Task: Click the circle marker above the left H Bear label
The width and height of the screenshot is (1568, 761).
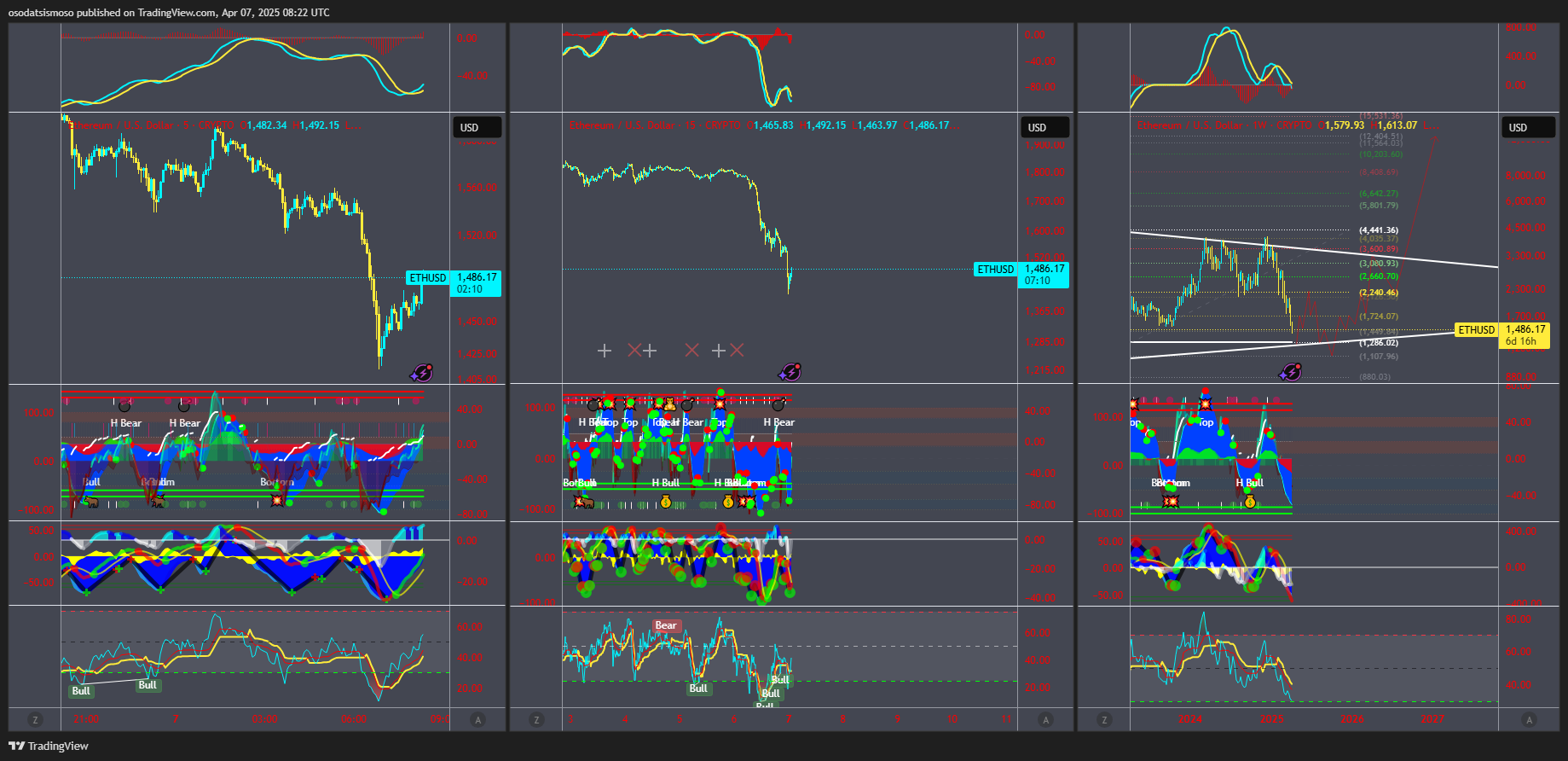Action: 124,406
